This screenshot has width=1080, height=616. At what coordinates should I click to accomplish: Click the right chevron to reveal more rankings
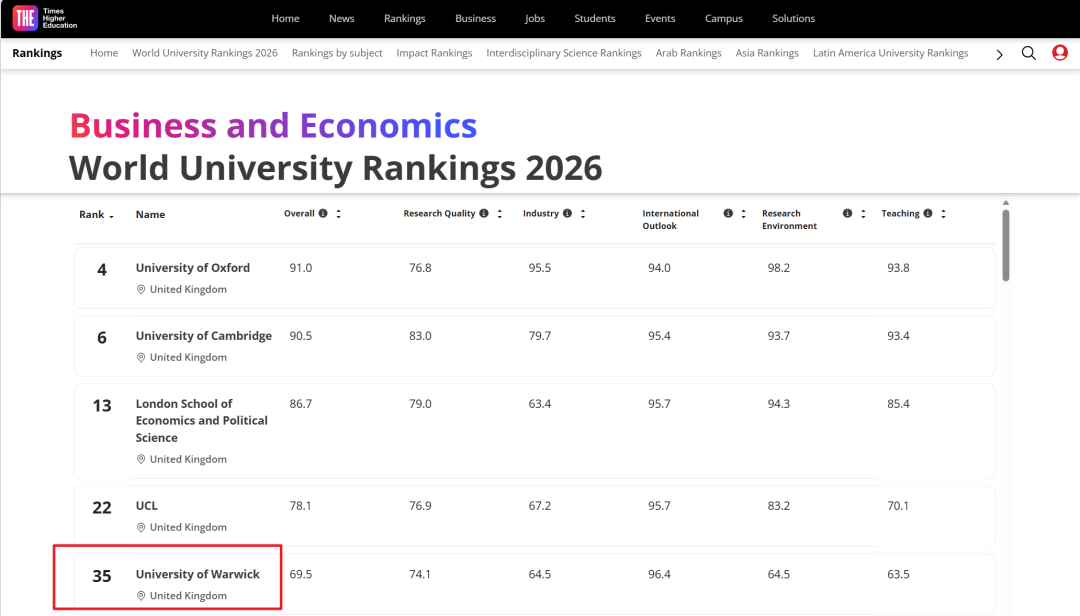click(x=999, y=53)
